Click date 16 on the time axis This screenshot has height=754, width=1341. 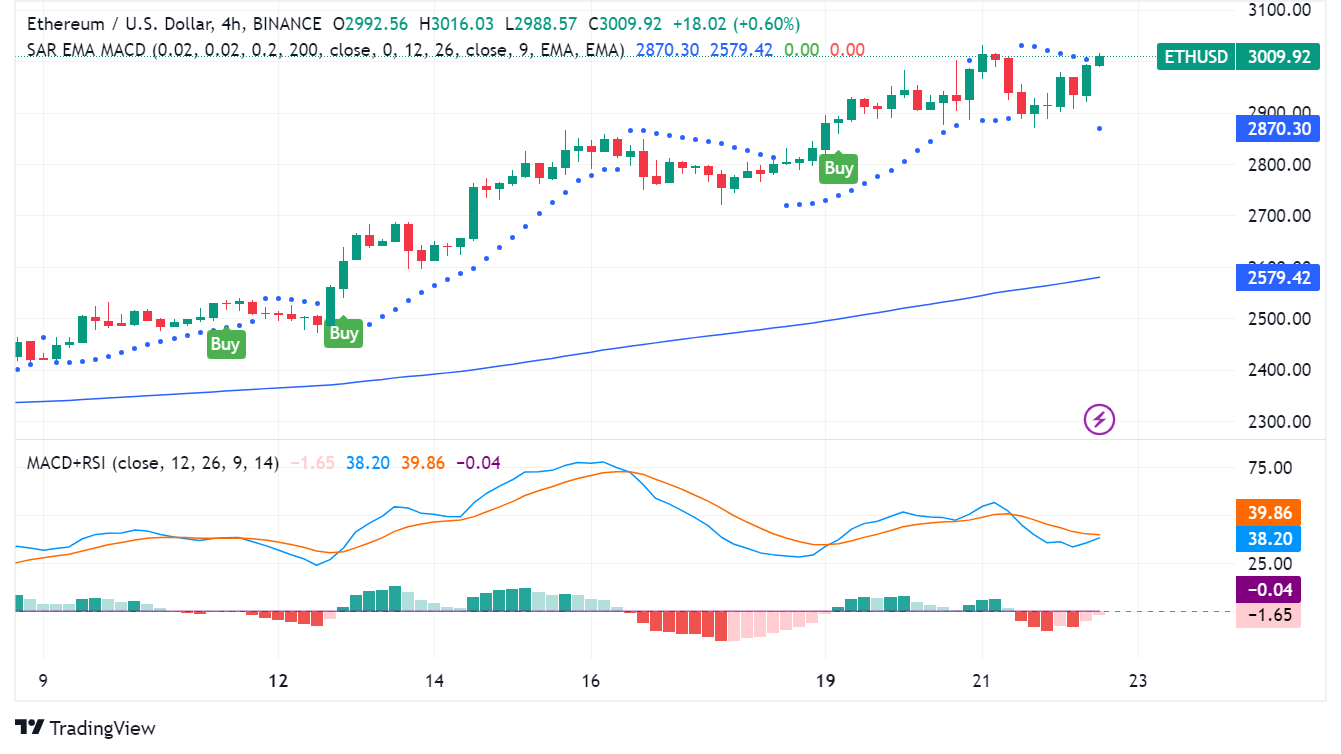click(x=591, y=681)
